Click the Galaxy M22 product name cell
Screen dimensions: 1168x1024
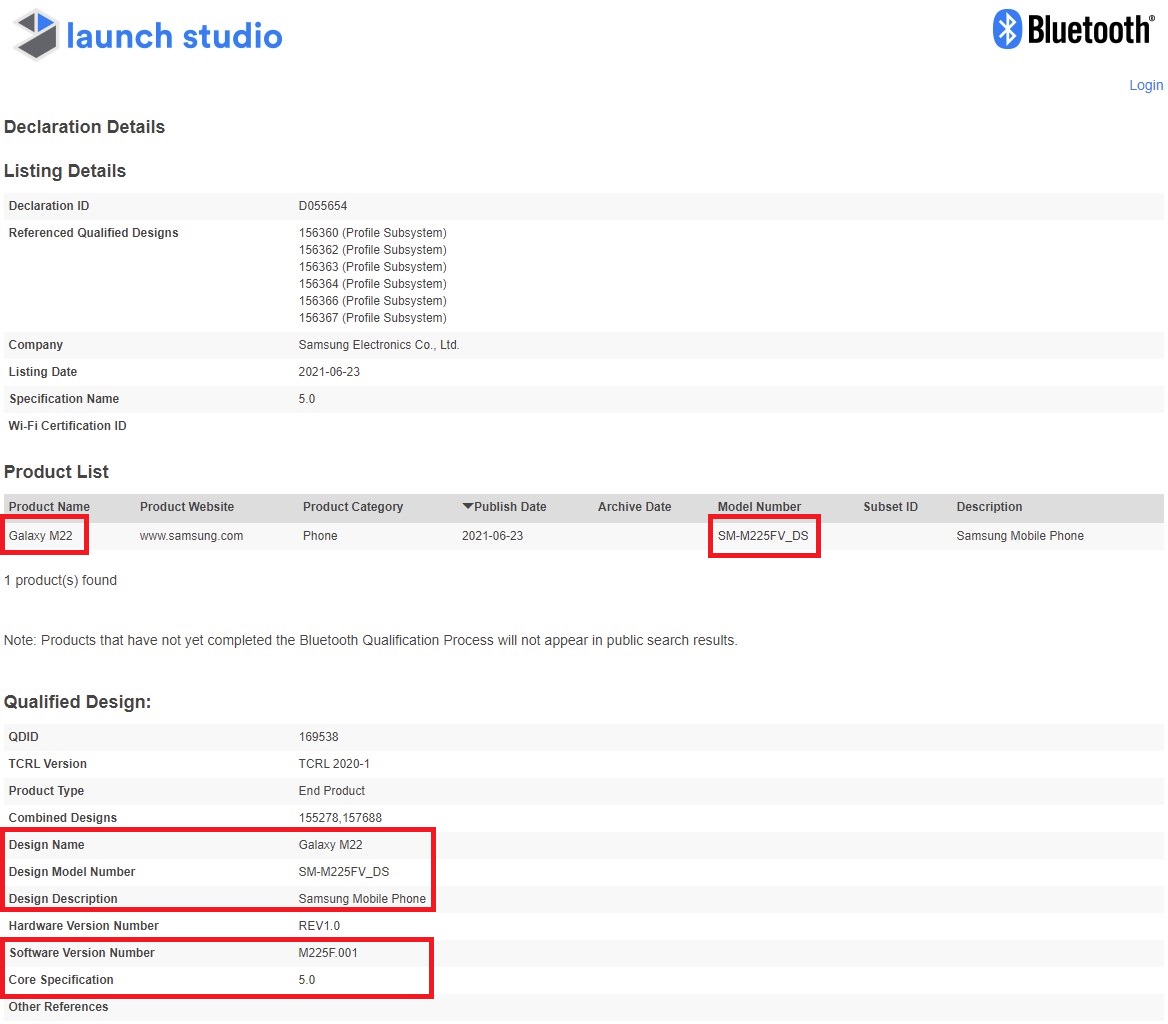pyautogui.click(x=41, y=536)
